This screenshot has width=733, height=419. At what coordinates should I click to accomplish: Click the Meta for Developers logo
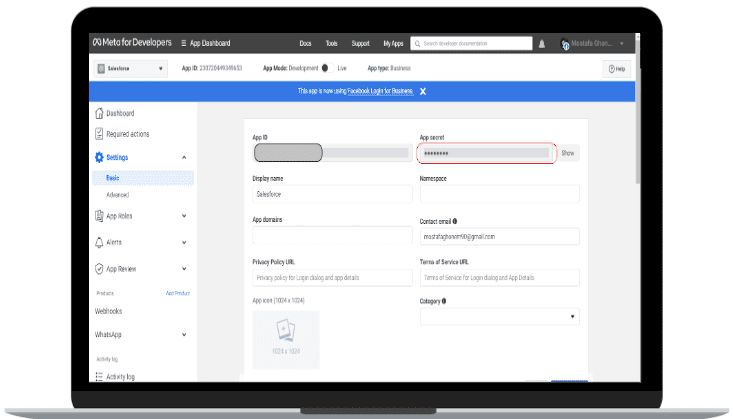132,43
